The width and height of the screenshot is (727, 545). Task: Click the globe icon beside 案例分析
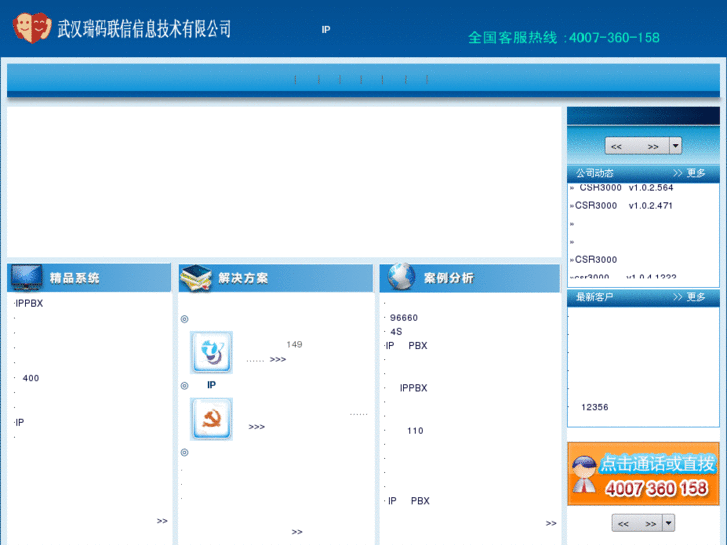click(x=401, y=276)
